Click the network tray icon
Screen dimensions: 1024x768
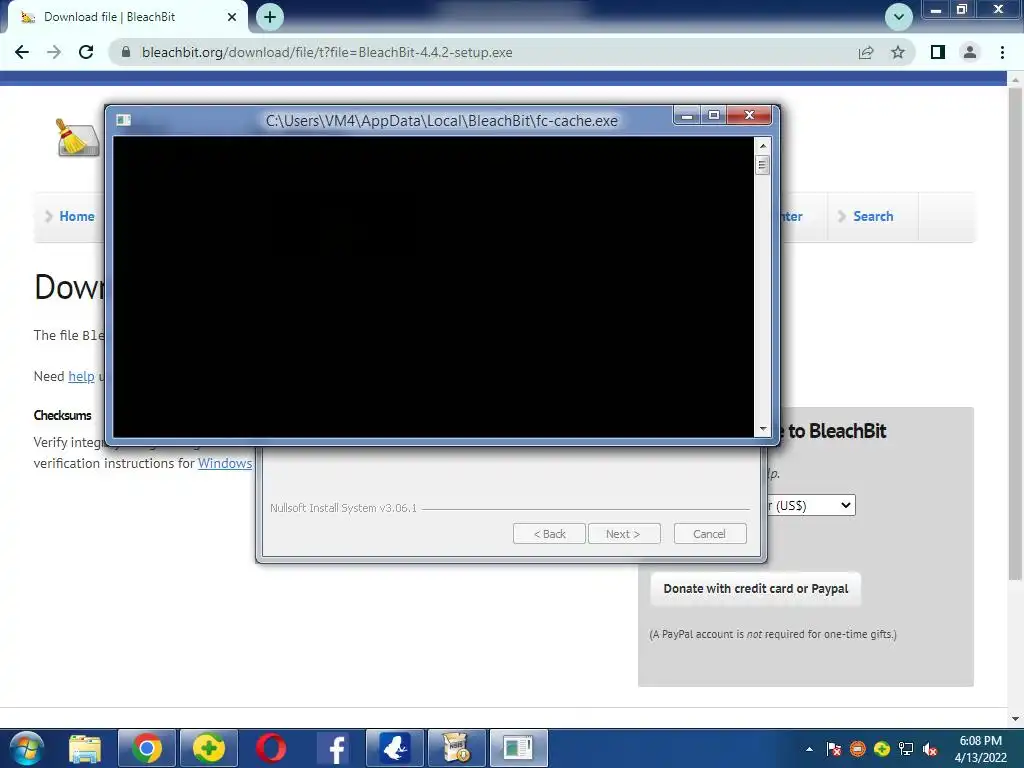pyautogui.click(x=906, y=749)
